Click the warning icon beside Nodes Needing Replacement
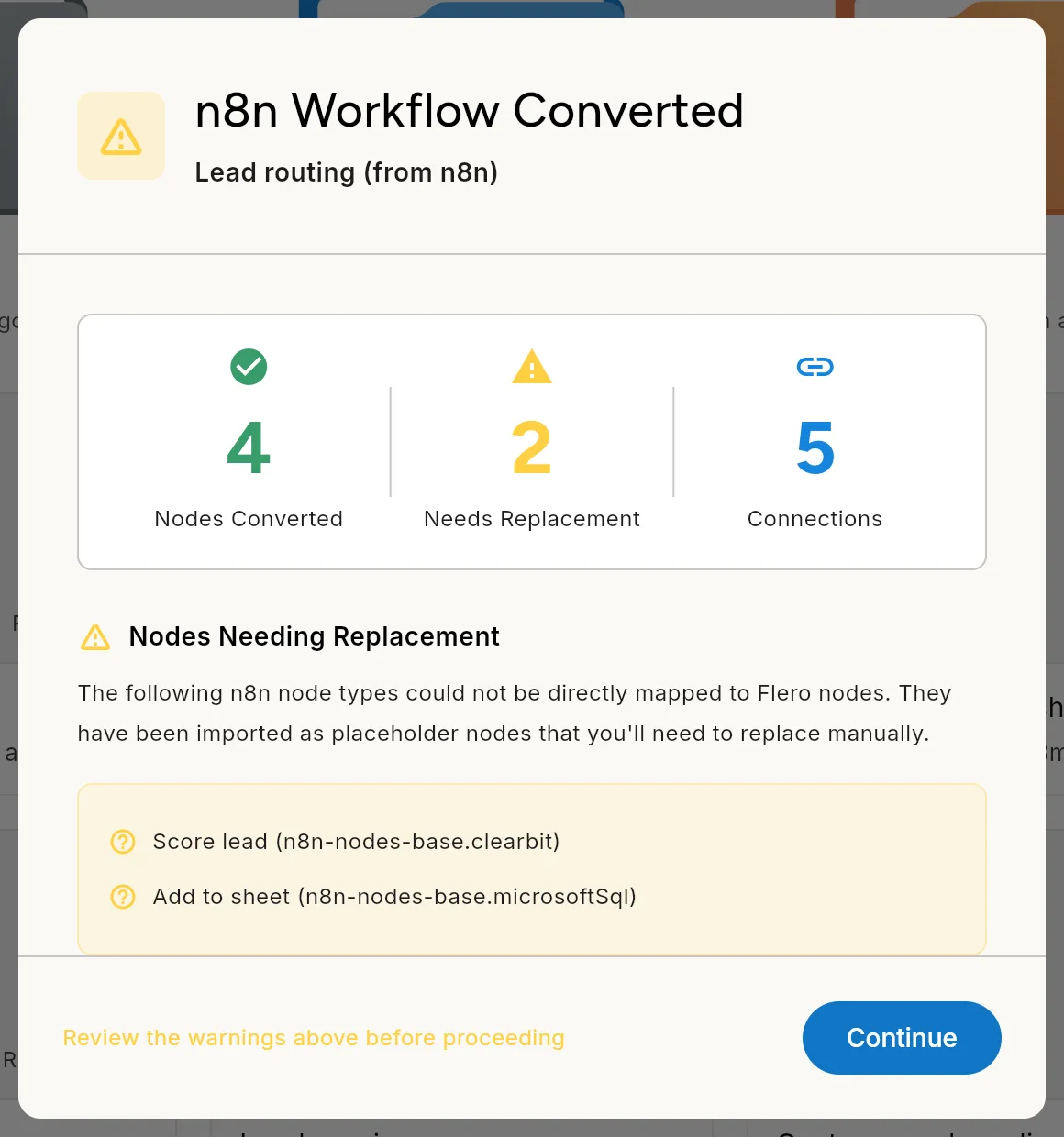The height and width of the screenshot is (1137, 1064). [95, 636]
